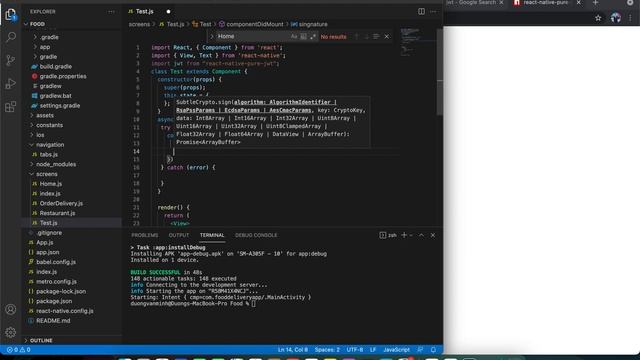Open the Run and Debug view
The width and height of the screenshot is (640, 360).
11,84
